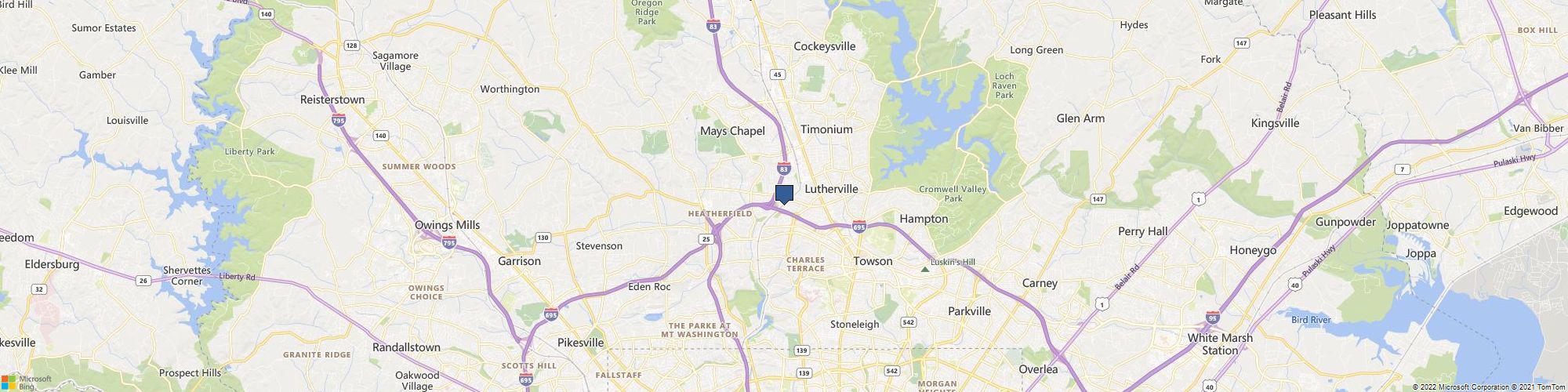Viewport: 1568px width, 392px height.
Task: Click the Cromwell Valley Park label
Action: coord(952,194)
